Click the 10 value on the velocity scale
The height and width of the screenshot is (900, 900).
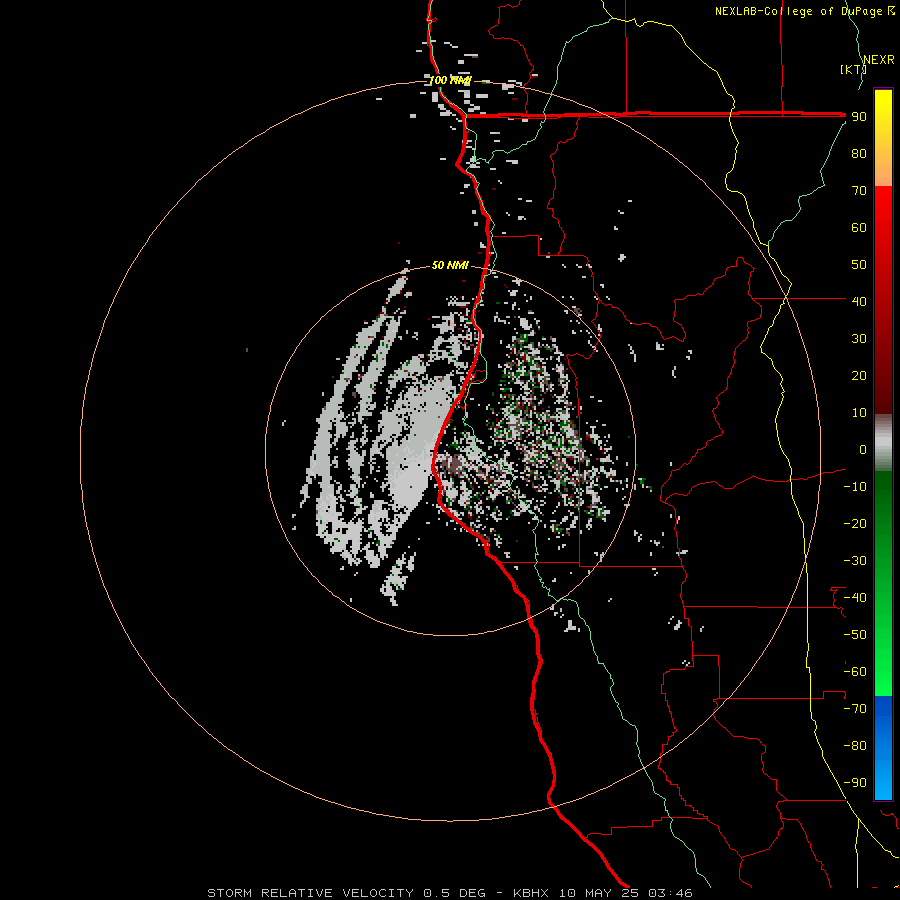click(x=859, y=413)
